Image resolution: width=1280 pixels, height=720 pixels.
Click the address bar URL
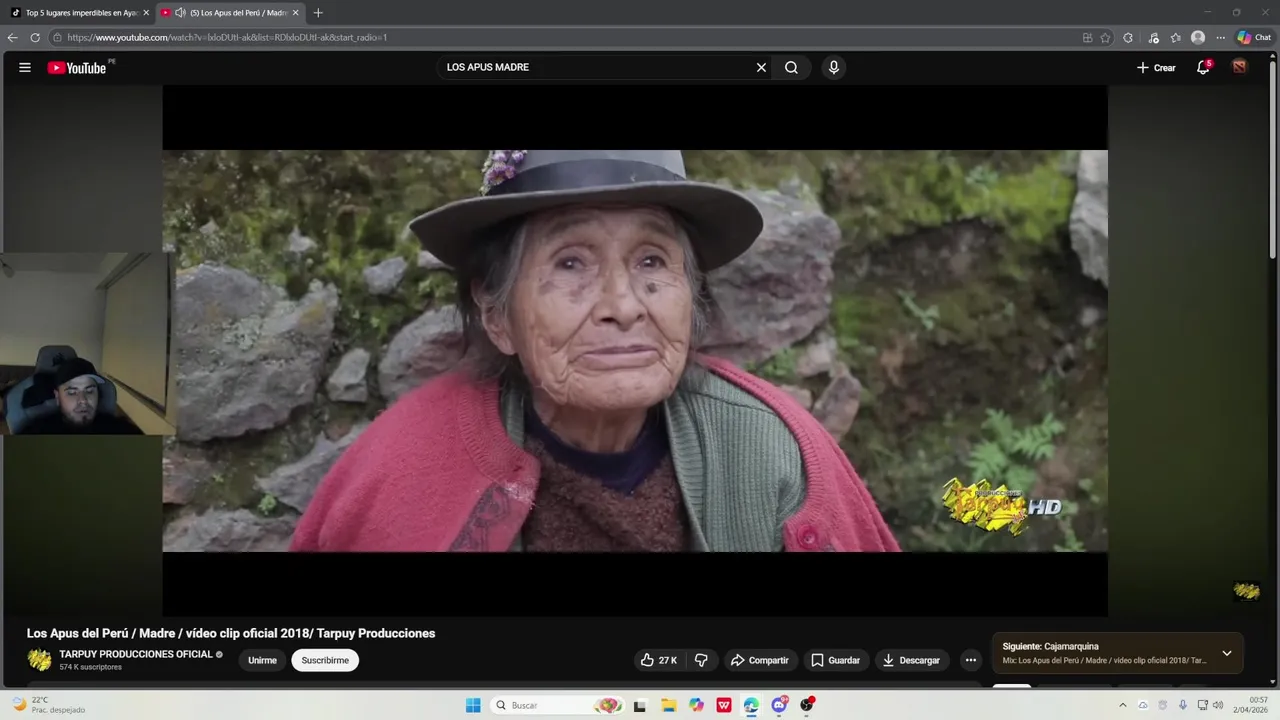227,37
